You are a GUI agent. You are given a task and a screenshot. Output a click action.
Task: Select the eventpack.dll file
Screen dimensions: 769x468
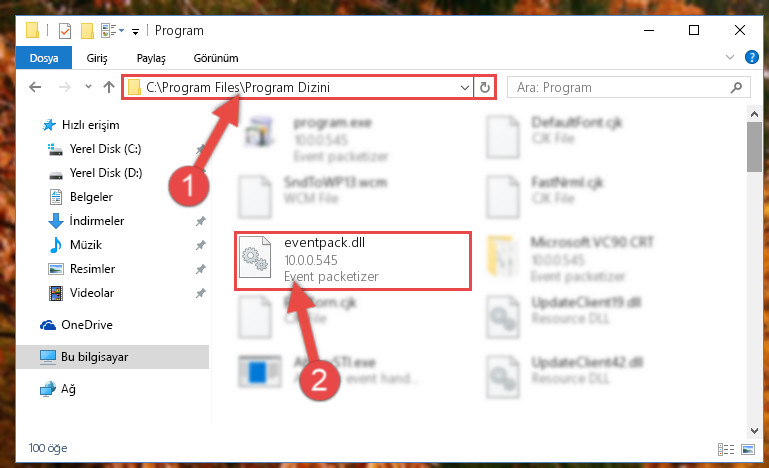353,260
